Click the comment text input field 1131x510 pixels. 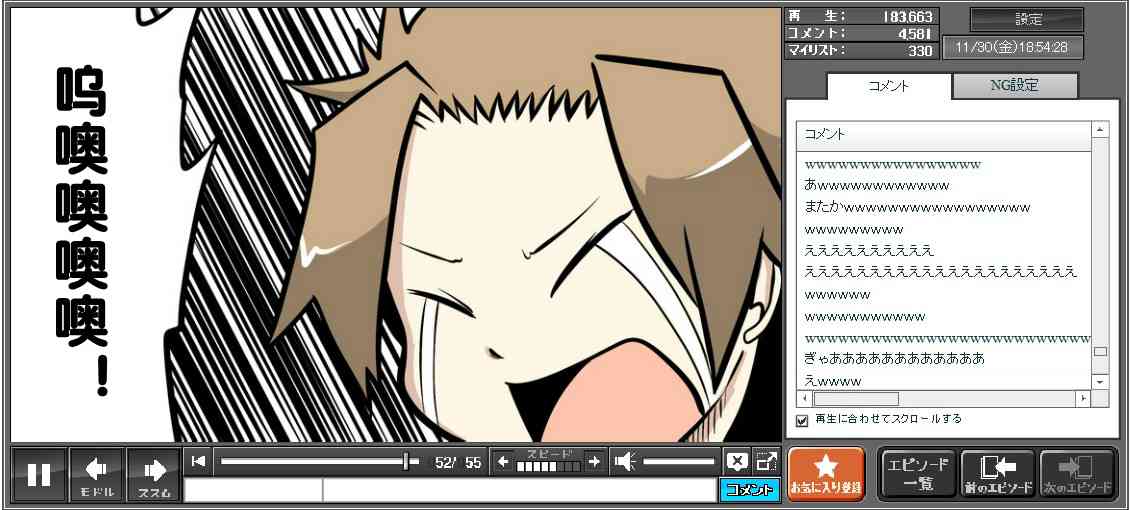(518, 490)
